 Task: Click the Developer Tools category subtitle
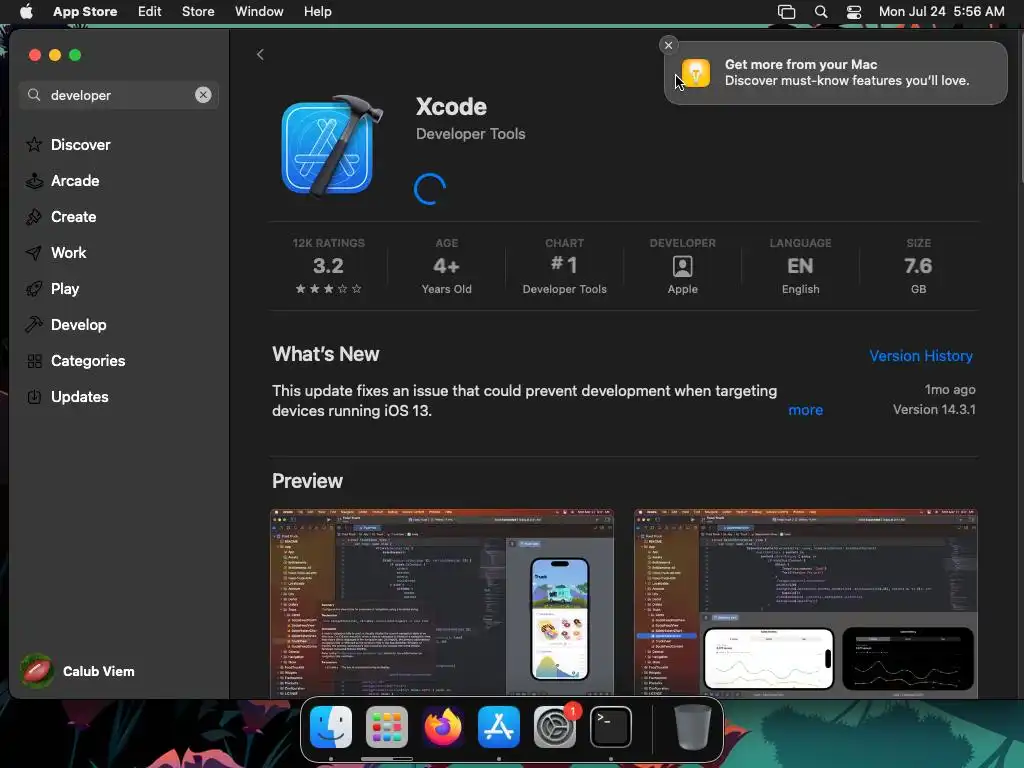pyautogui.click(x=470, y=134)
